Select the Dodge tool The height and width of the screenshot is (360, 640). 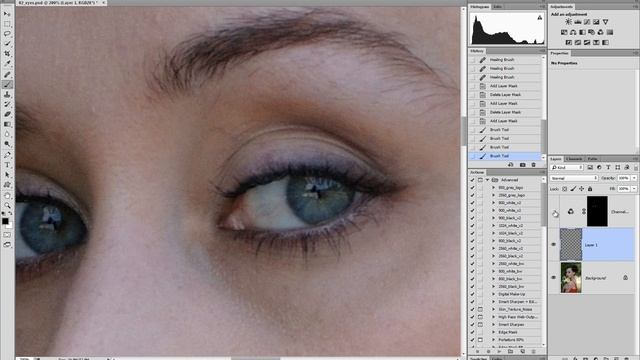pos(7,144)
